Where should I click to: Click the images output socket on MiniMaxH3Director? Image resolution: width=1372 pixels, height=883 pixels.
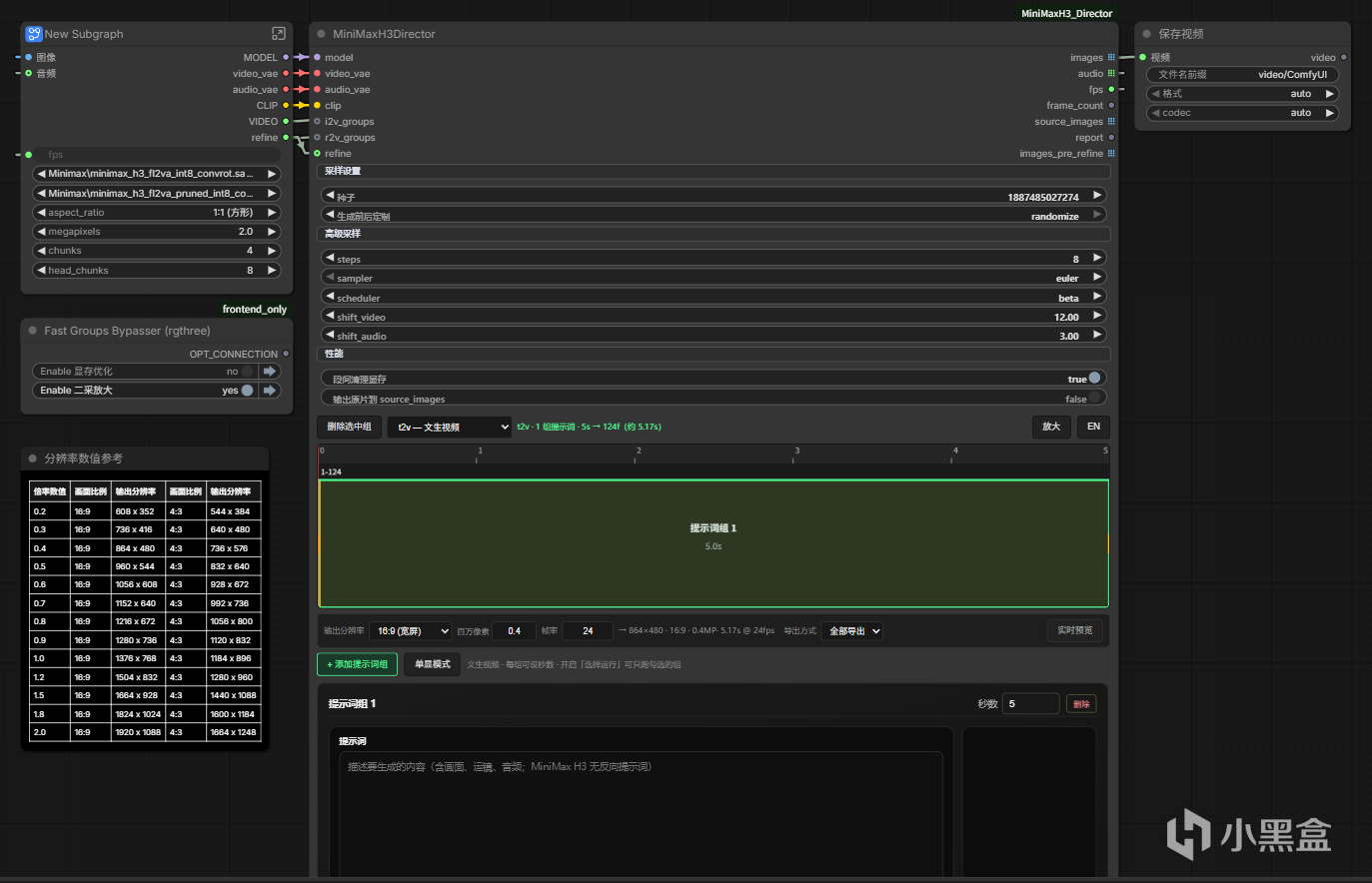pyautogui.click(x=1111, y=57)
